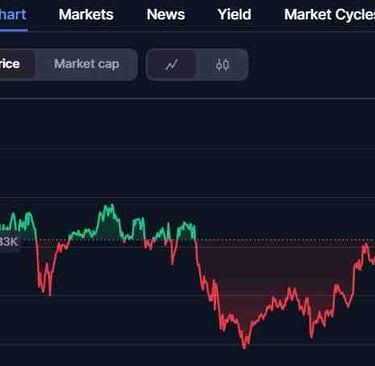
Task: Switch to the line chart view icon
Action: [171, 65]
